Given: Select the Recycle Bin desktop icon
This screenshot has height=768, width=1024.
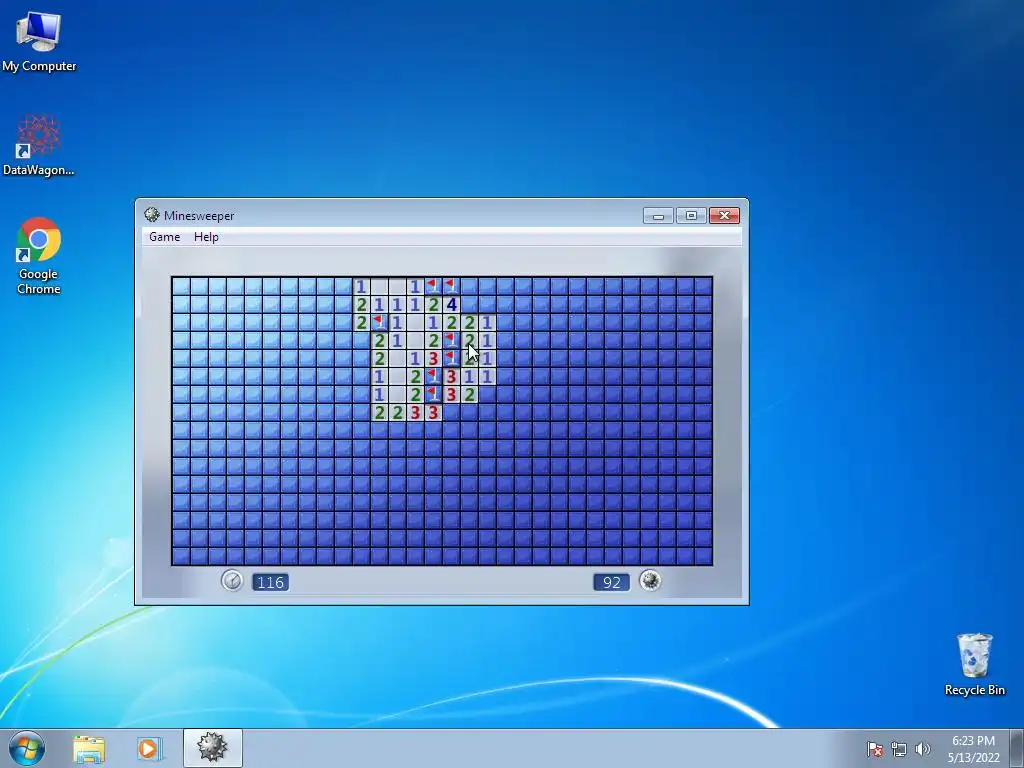Looking at the screenshot, I should pyautogui.click(x=974, y=664).
